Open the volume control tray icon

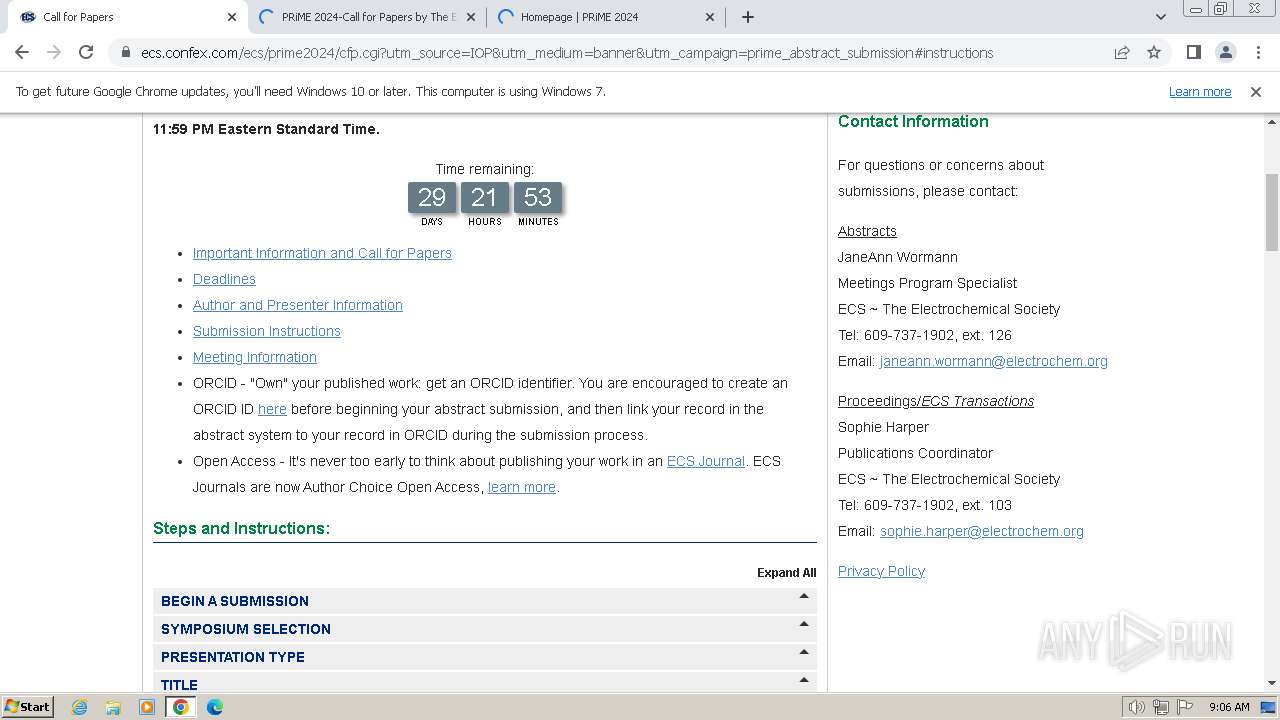(x=1136, y=707)
